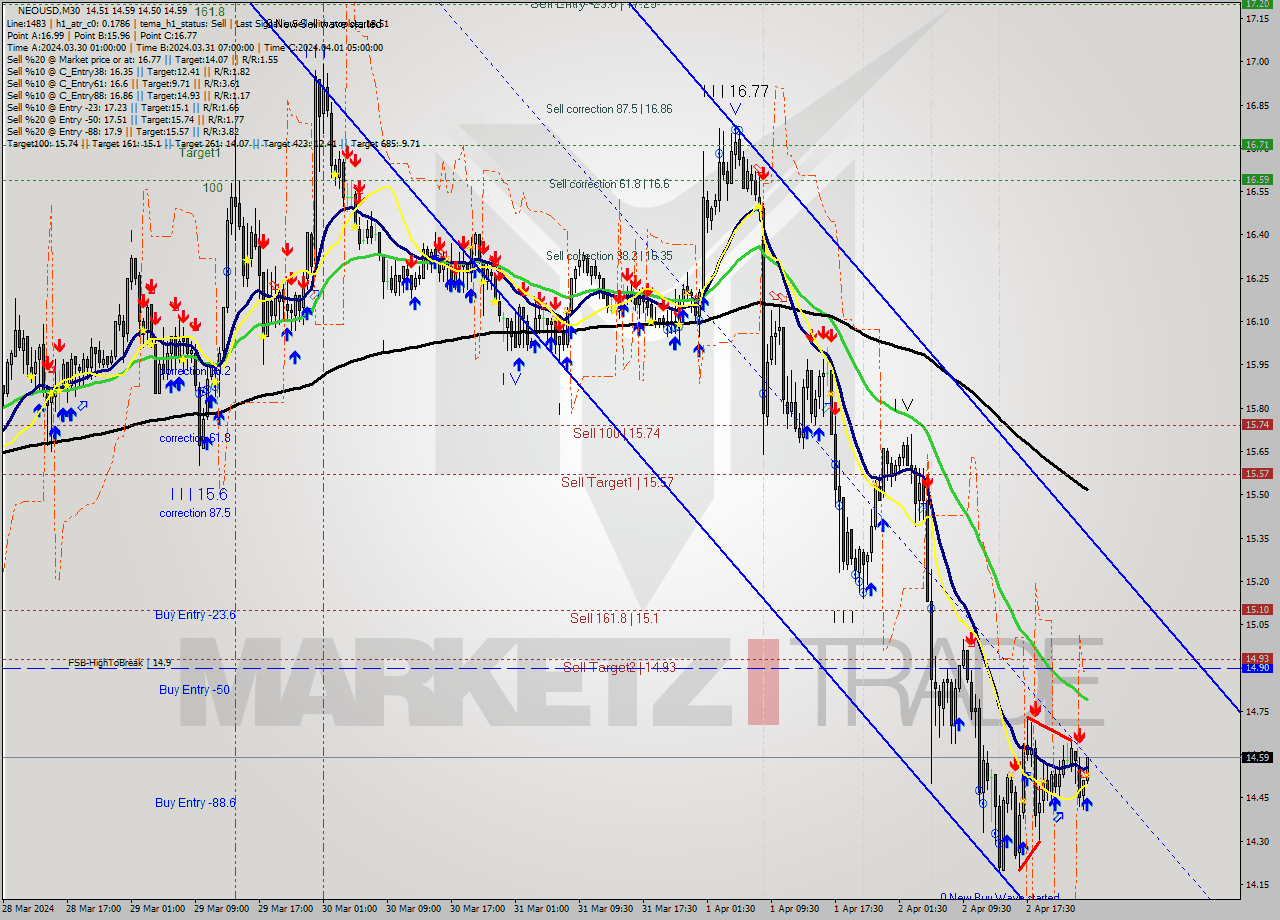Click the 'Buy Entry -23.6' label

tap(195, 614)
